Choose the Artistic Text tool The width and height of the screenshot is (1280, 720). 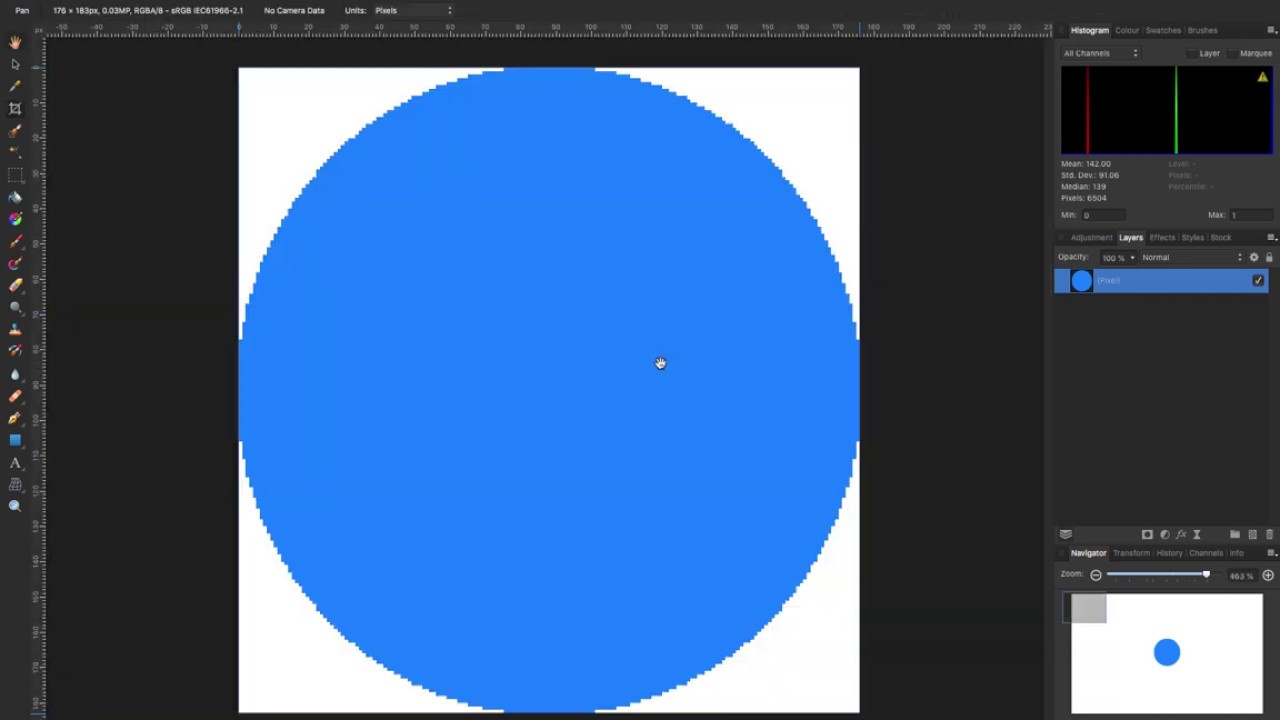[15, 462]
